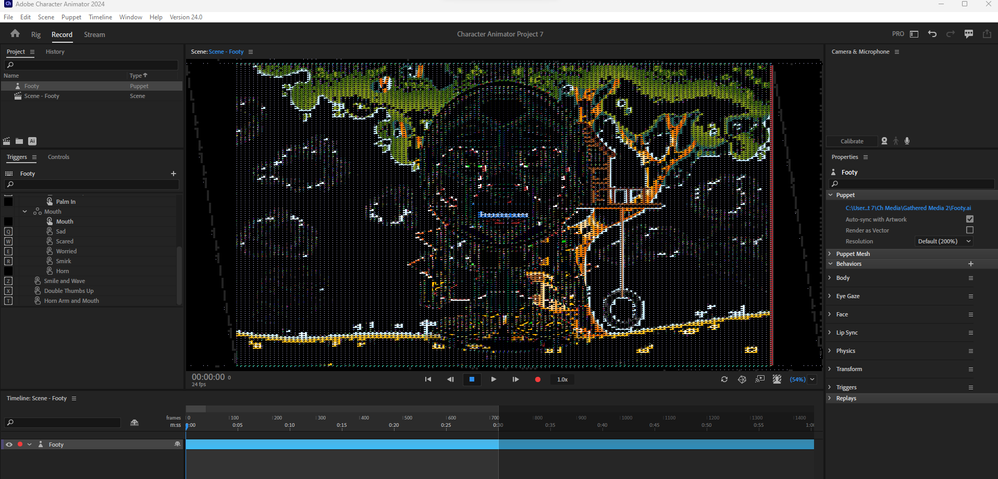998x479 pixels.
Task: Click the Calibrate button
Action: click(852, 141)
